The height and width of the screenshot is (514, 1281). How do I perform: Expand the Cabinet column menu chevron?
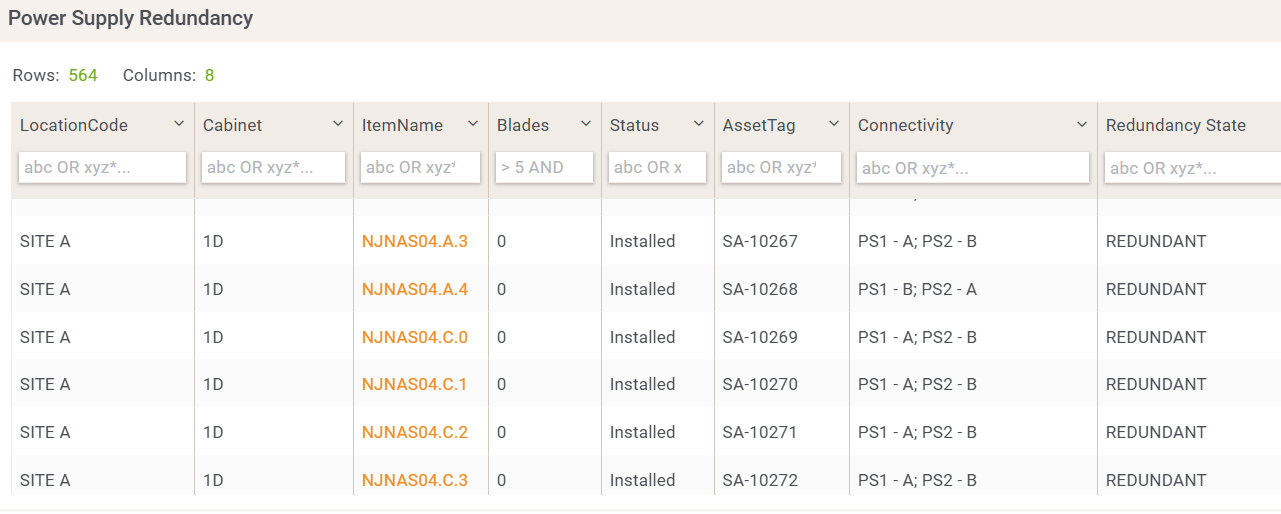coord(338,124)
